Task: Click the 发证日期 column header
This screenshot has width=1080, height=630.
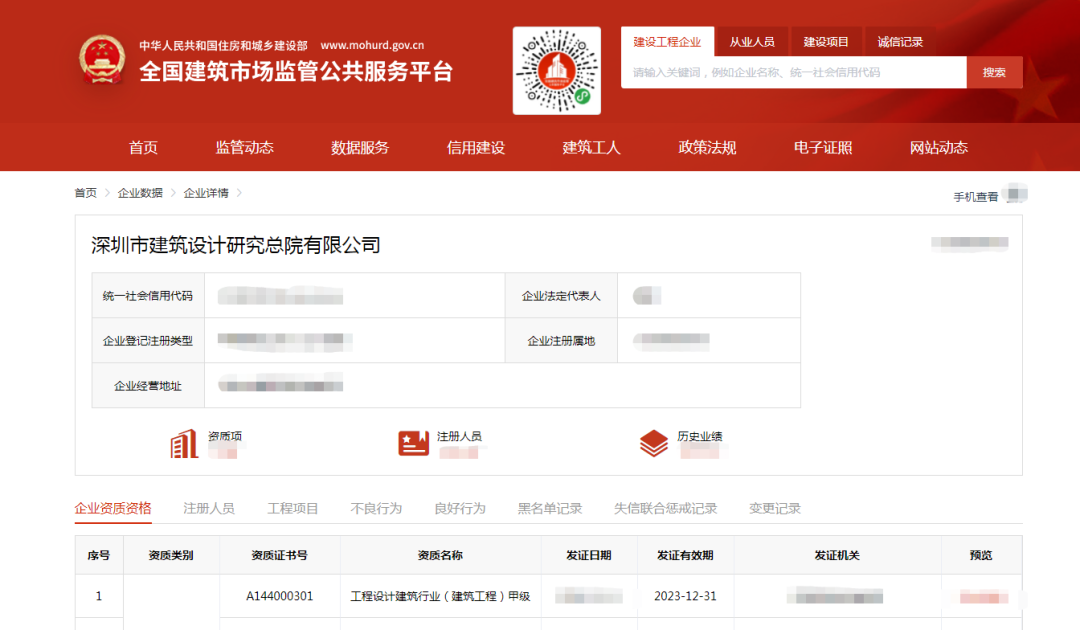Action: tap(589, 555)
